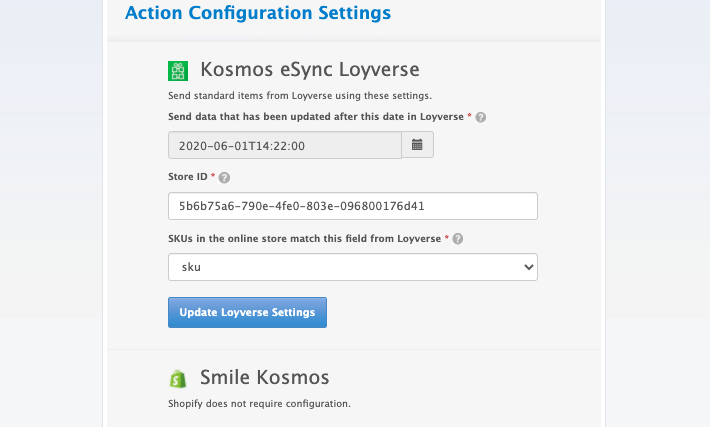Click help icon beside SKUs field label
Screen dimensions: 710x427
[458, 239]
